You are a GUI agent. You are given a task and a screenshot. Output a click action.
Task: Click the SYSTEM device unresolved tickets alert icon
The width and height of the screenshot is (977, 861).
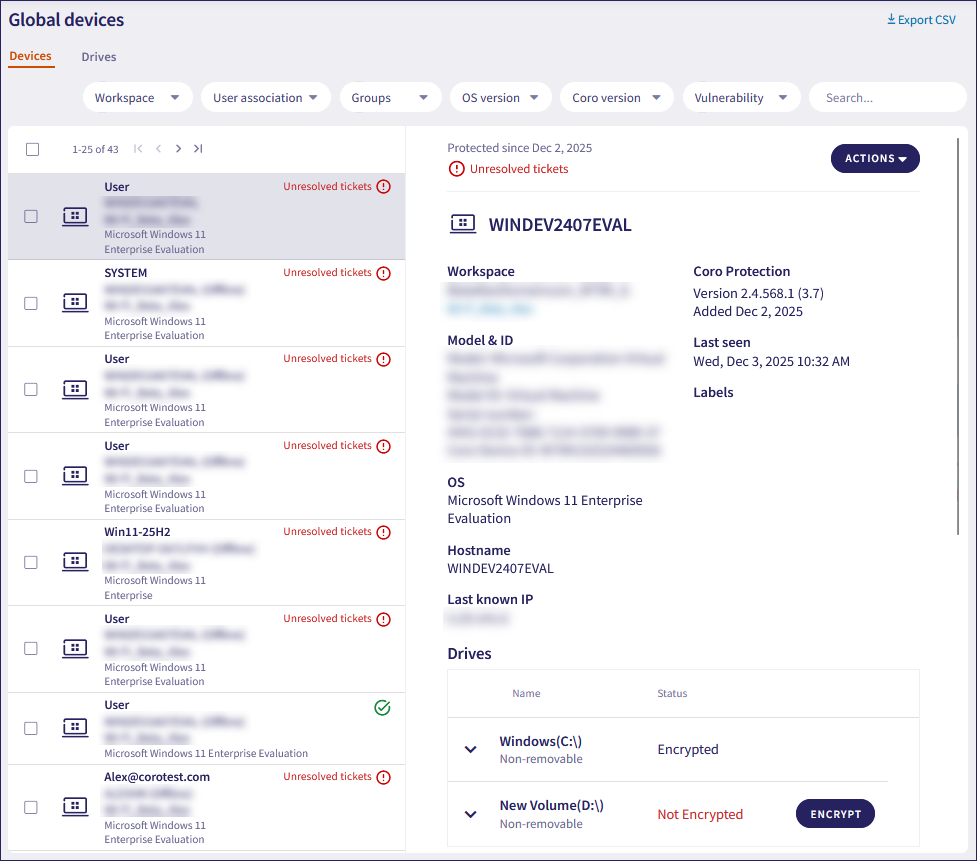[383, 273]
